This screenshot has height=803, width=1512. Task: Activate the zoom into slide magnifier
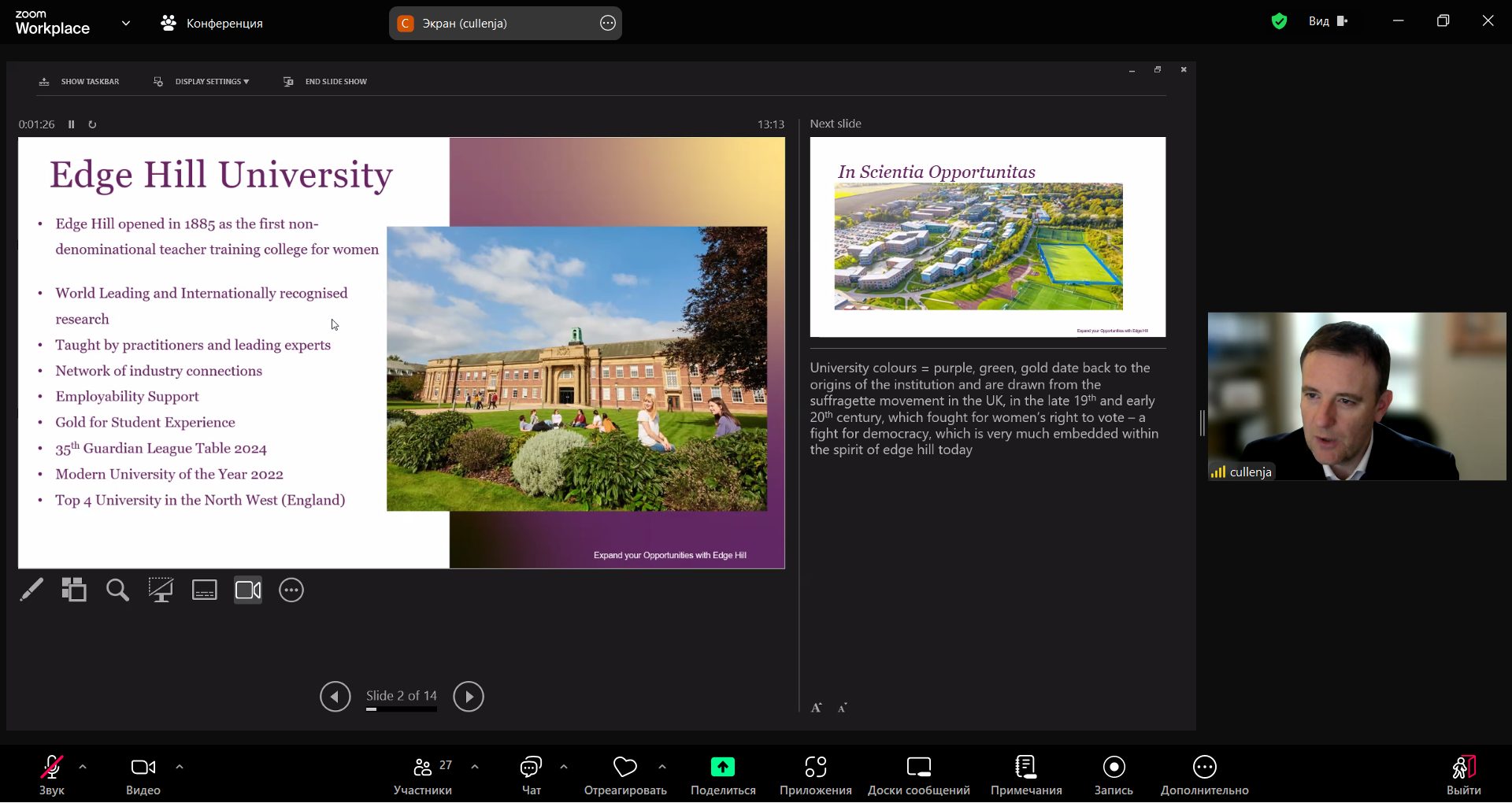(117, 590)
